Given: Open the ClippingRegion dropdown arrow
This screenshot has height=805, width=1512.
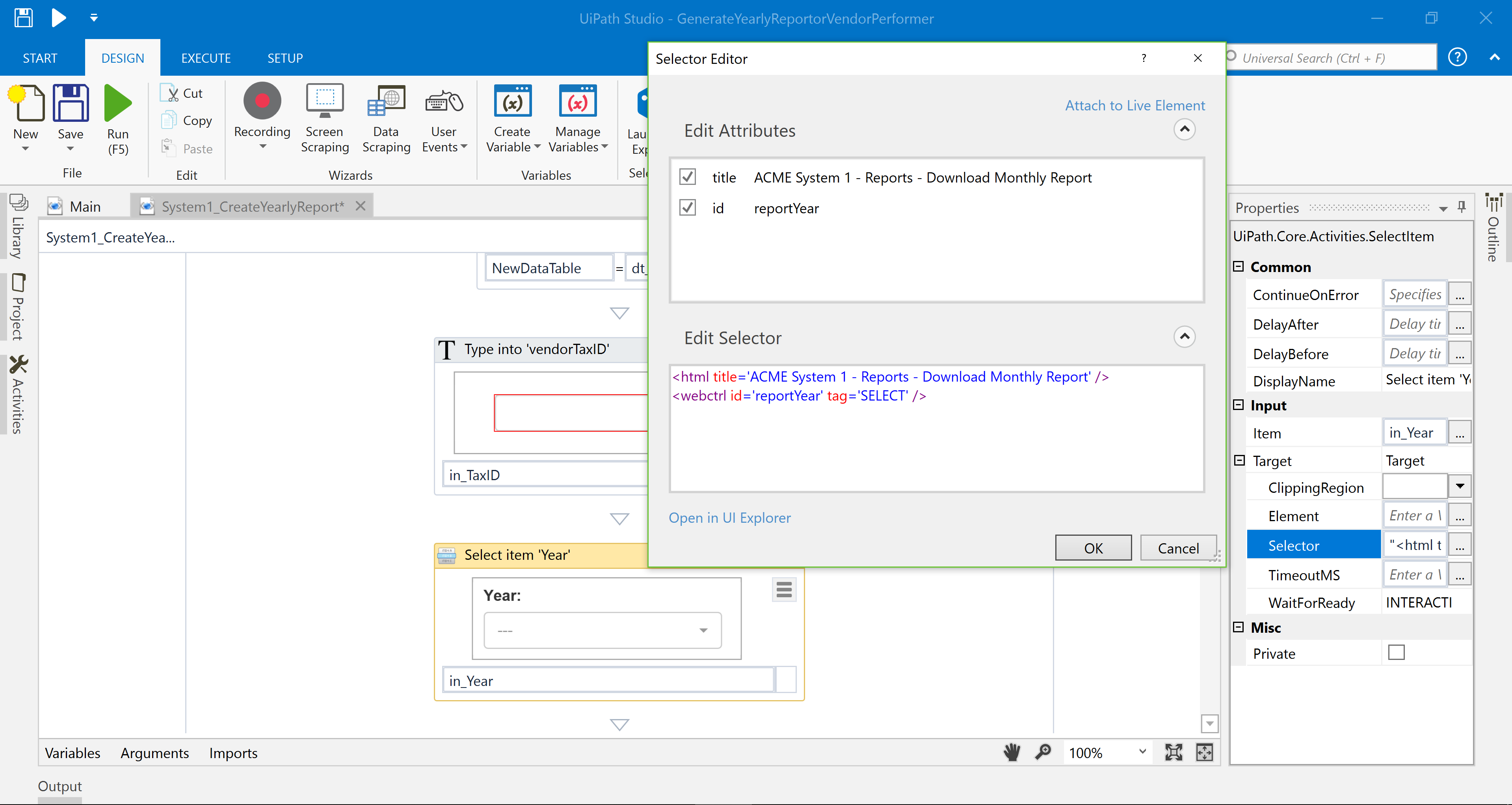Looking at the screenshot, I should [x=1460, y=487].
